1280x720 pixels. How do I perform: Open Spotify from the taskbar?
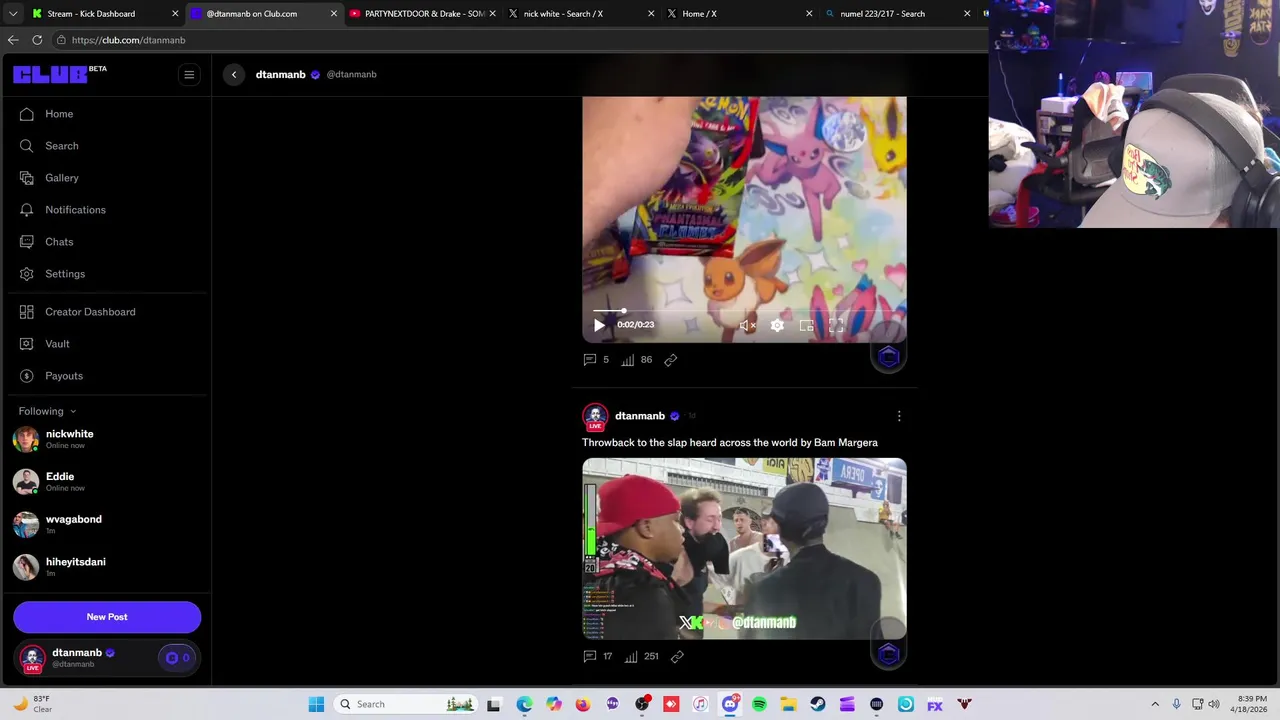click(x=759, y=704)
